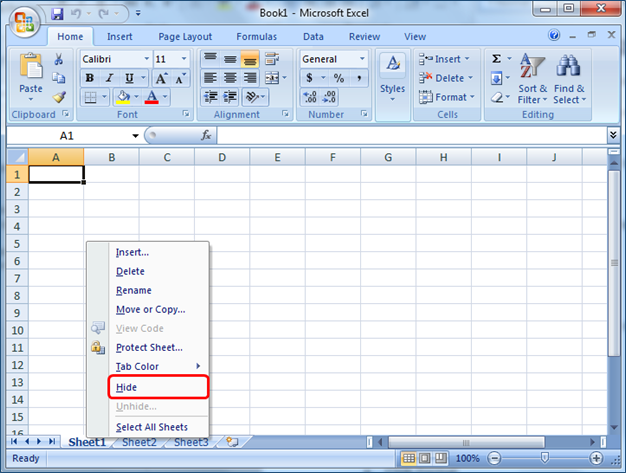Click Increase Decimal
This screenshot has width=626, height=473.
pos(310,97)
